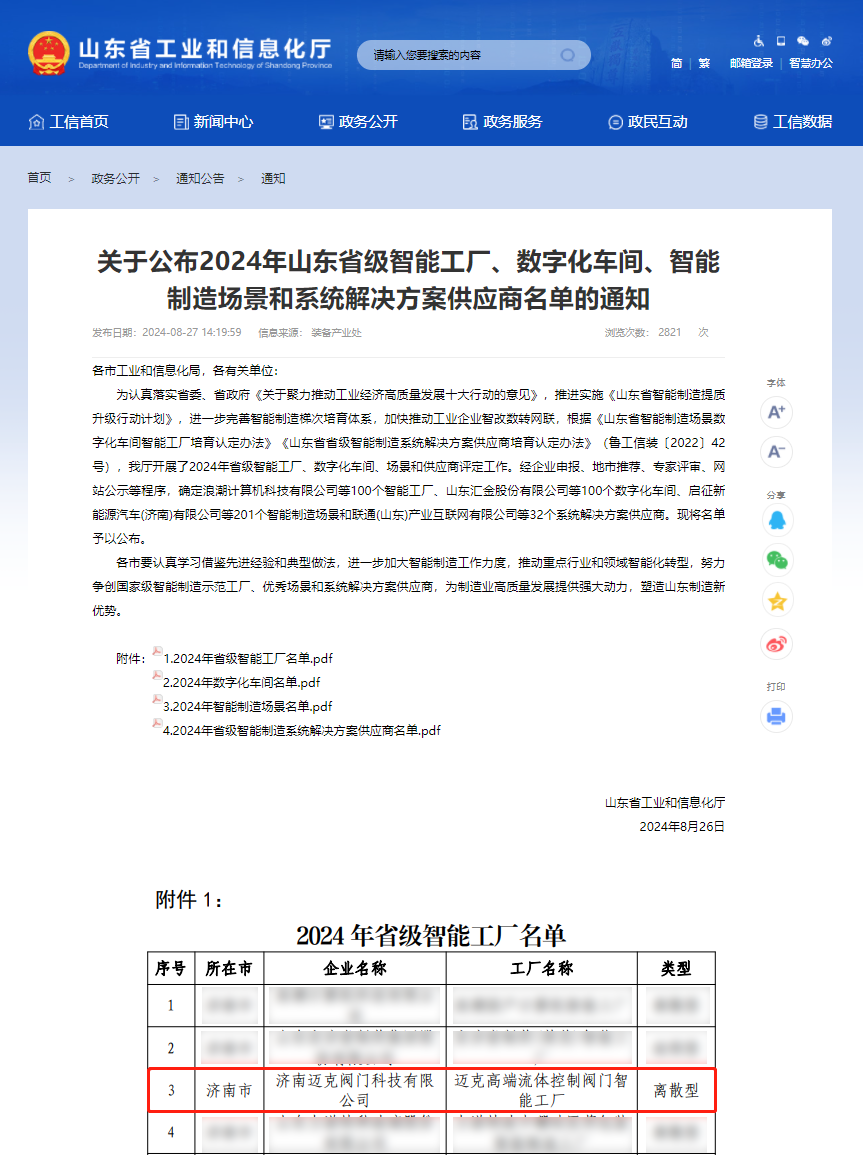This screenshot has width=863, height=1155.
Task: Open 新闻中心 navigation menu
Action: pos(213,122)
